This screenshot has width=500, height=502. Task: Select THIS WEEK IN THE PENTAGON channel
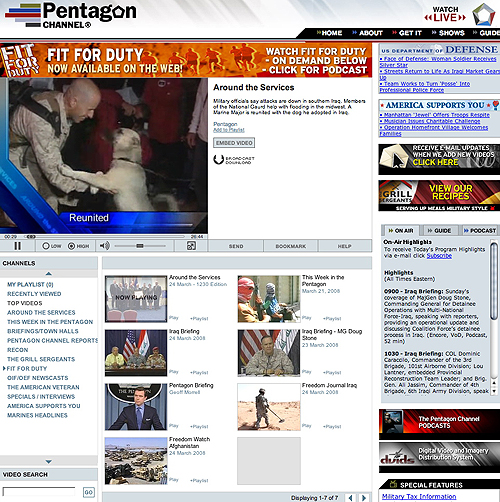(x=50, y=322)
